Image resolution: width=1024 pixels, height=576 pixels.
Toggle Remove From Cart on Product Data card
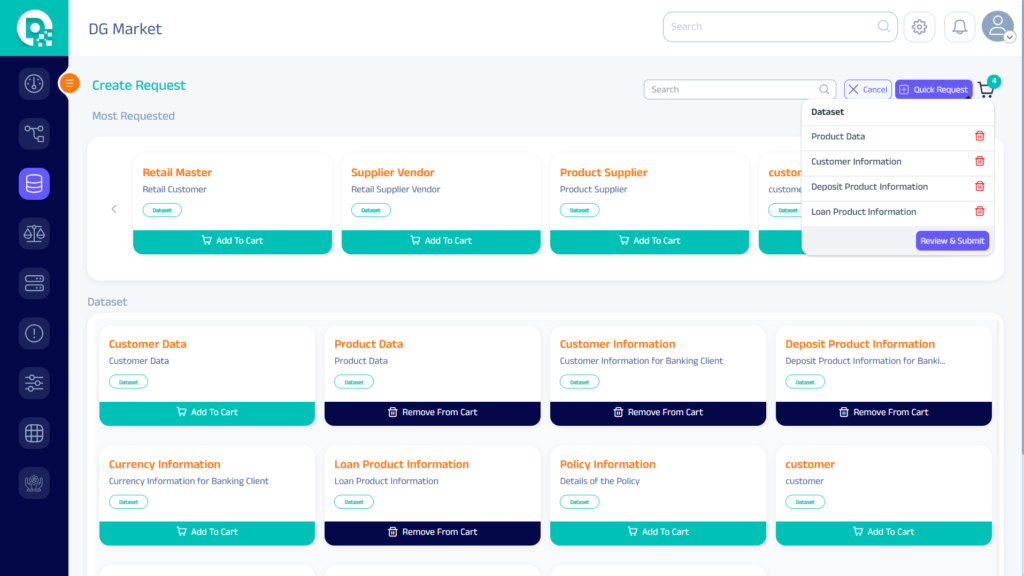432,412
